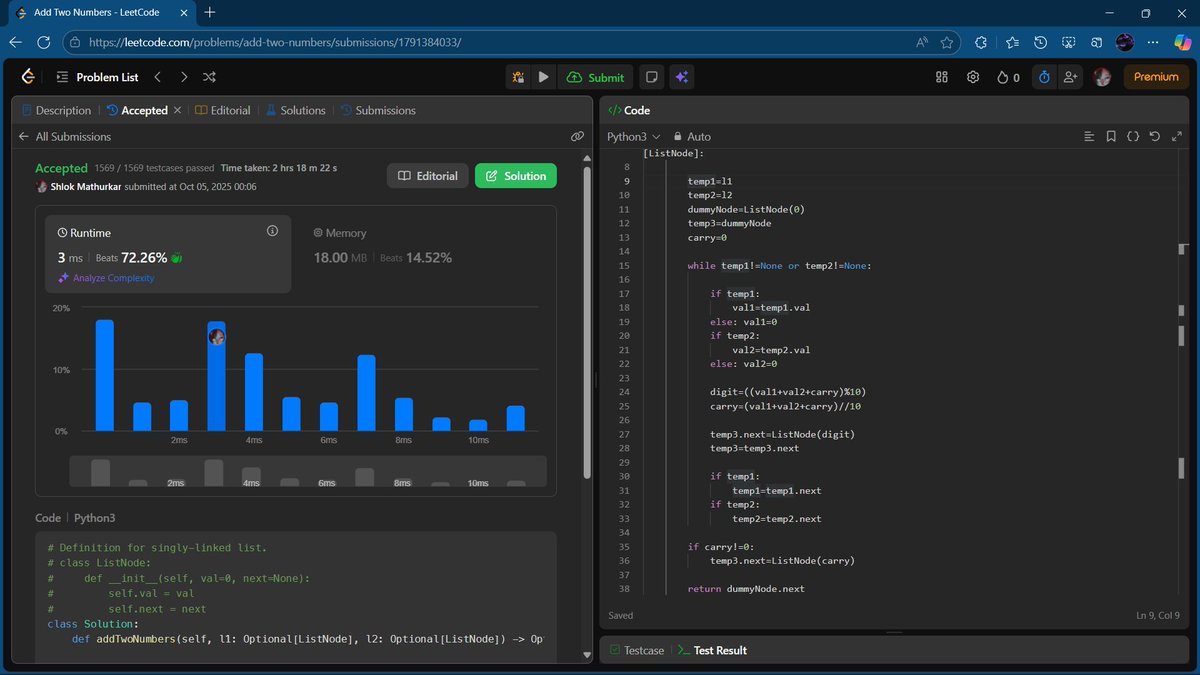Viewport: 1200px width, 675px height.
Task: Open the Solutions tab
Action: click(x=296, y=110)
